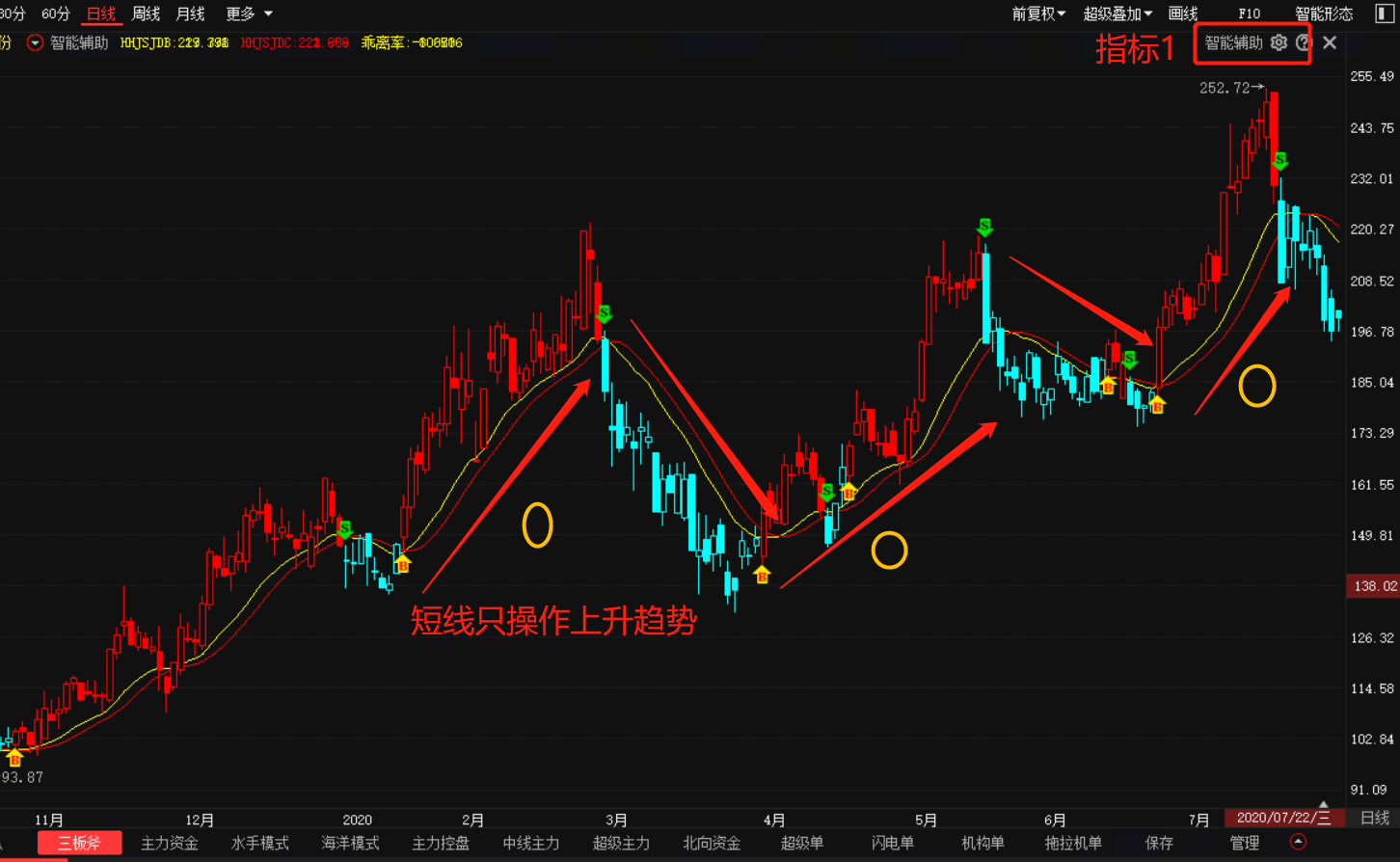Click the 93.87 low price label

[x=22, y=777]
